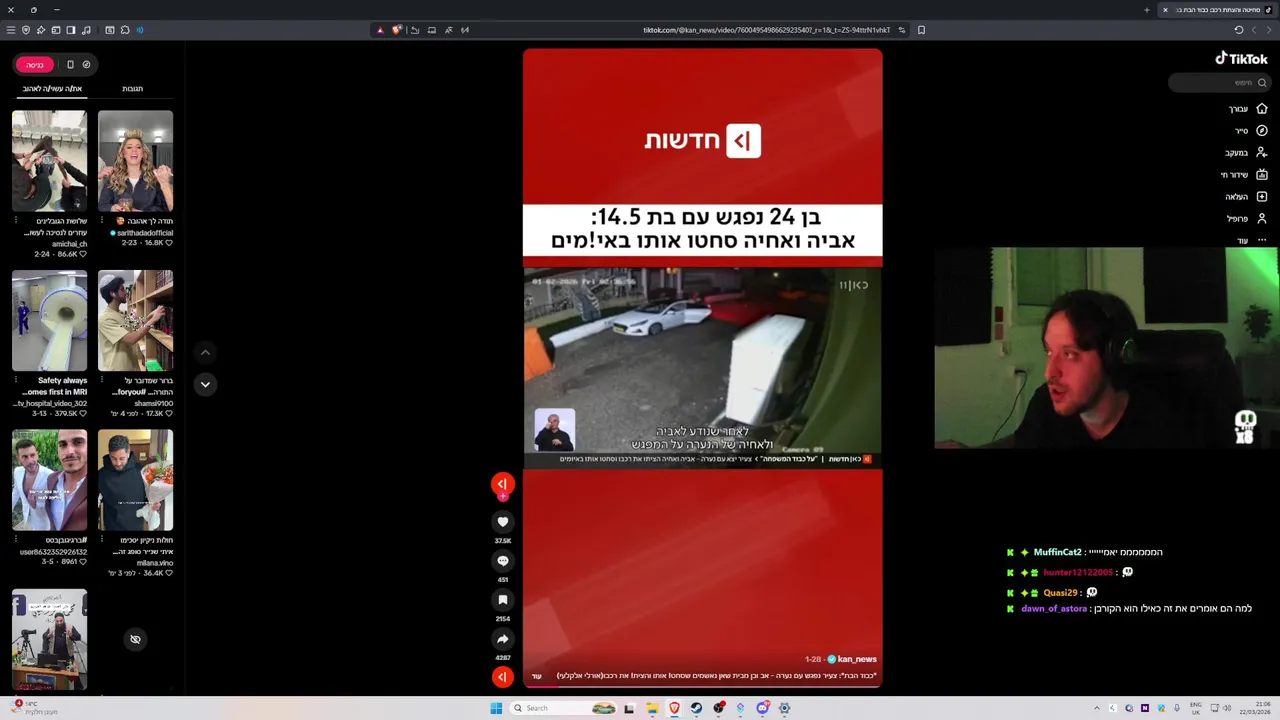
Task: Open the shamsi9100 bookshelf video thumbnail
Action: click(135, 320)
